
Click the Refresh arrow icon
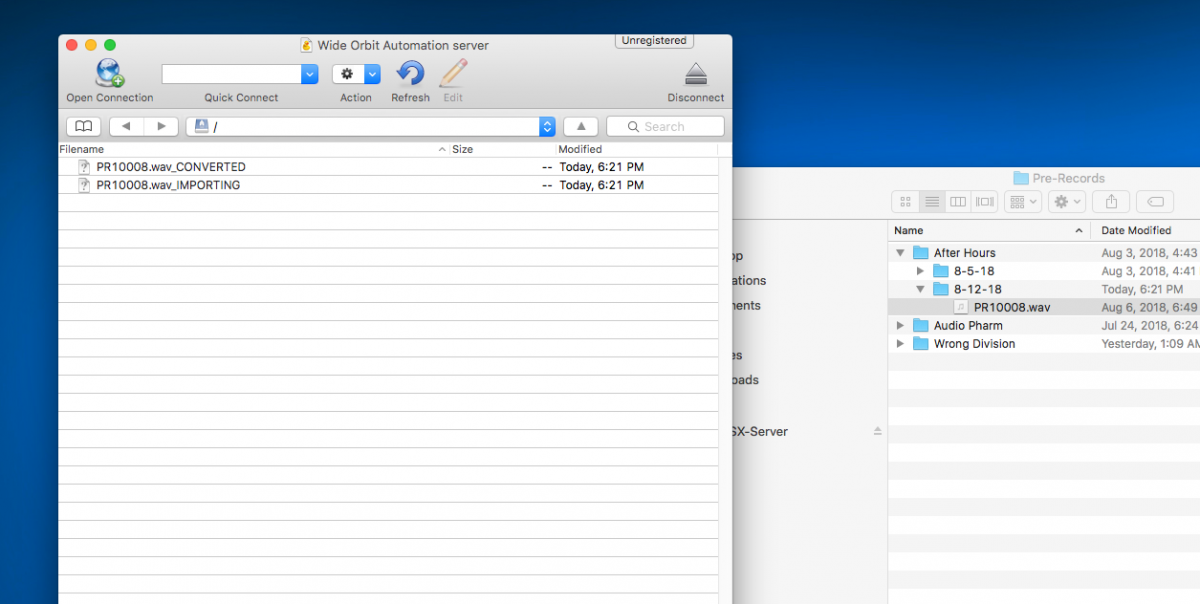point(410,74)
